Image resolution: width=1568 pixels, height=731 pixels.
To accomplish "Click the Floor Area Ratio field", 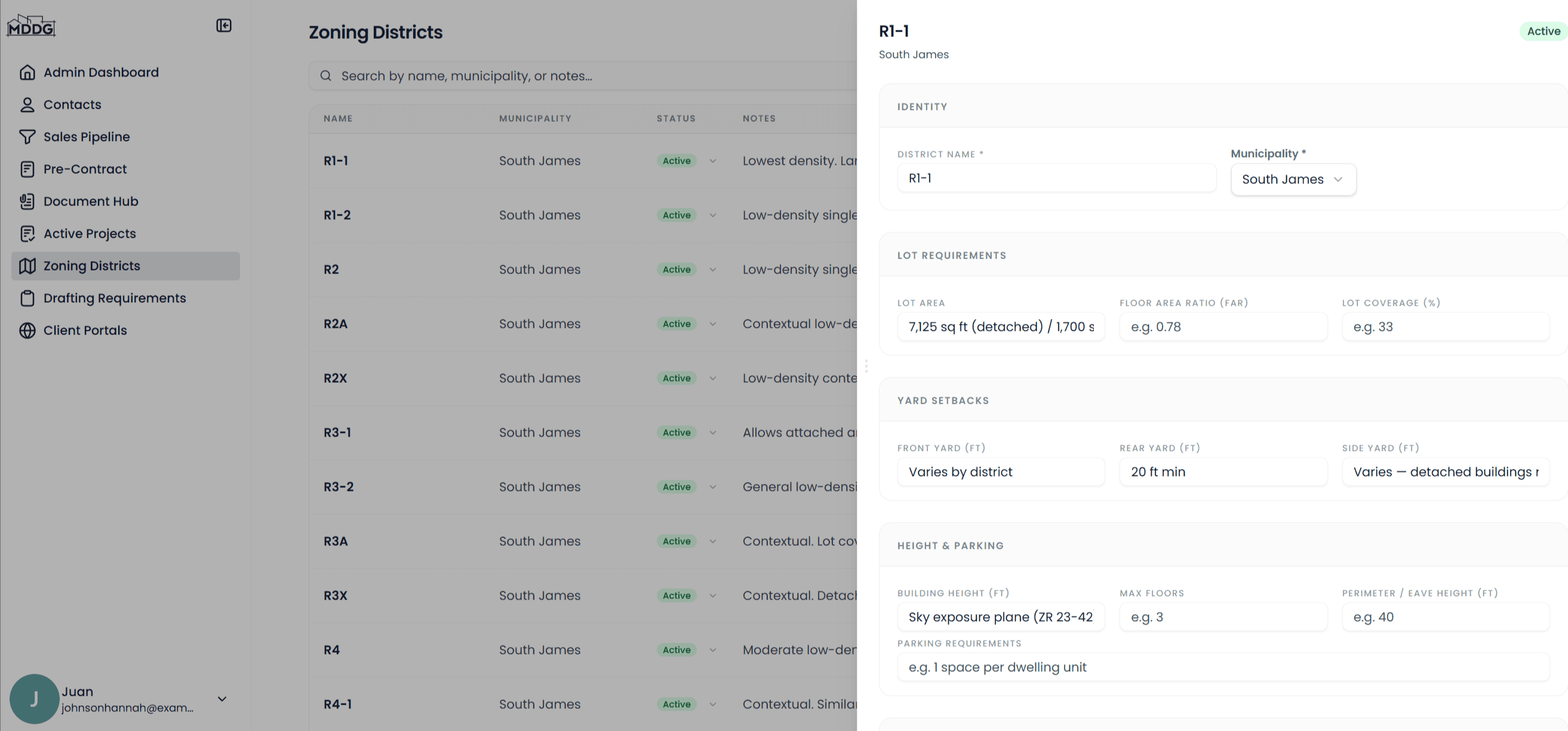I will [x=1223, y=327].
